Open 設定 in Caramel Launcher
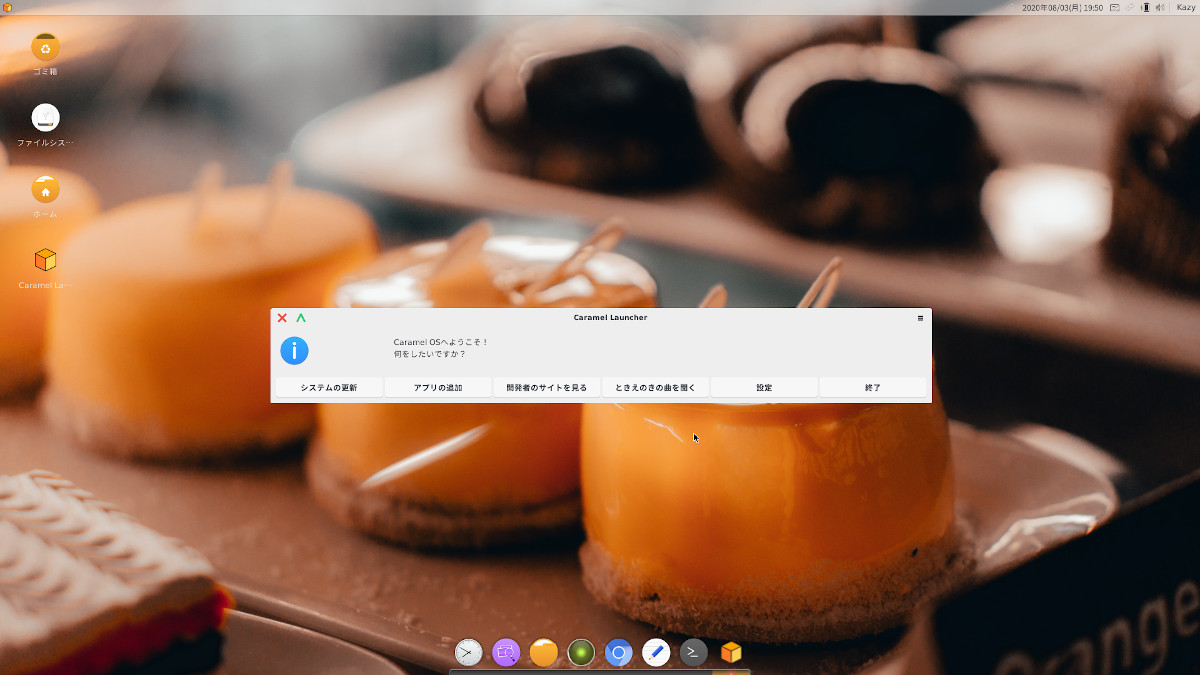Image resolution: width=1200 pixels, height=675 pixels. tap(764, 387)
